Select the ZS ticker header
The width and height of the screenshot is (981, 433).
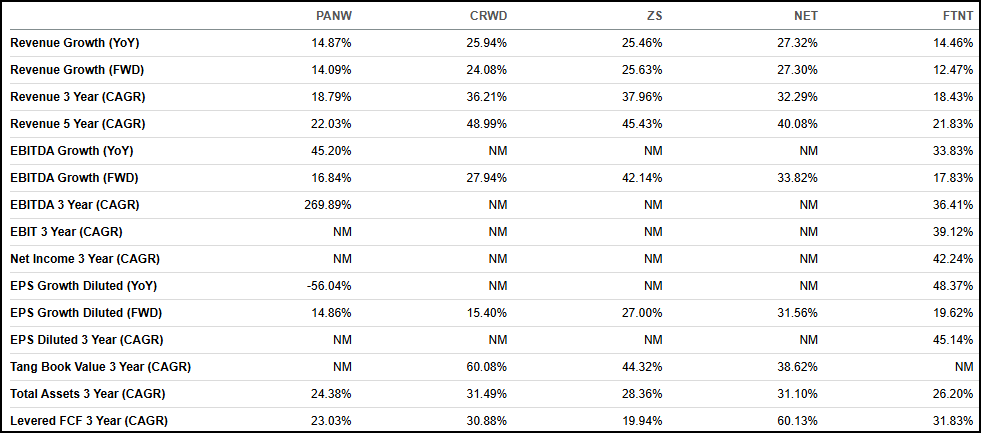pyautogui.click(x=655, y=16)
